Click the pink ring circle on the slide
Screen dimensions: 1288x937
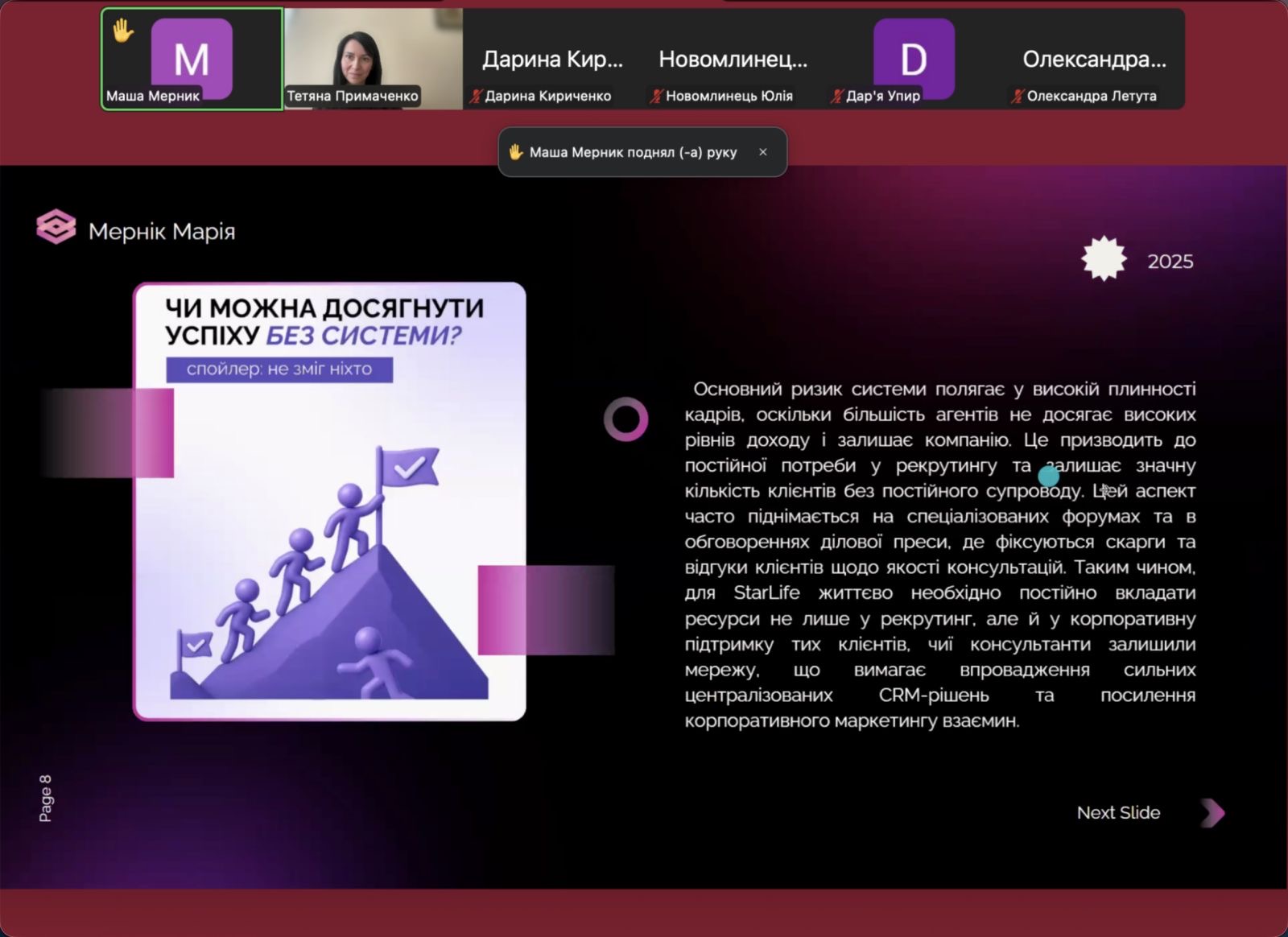[x=625, y=419]
